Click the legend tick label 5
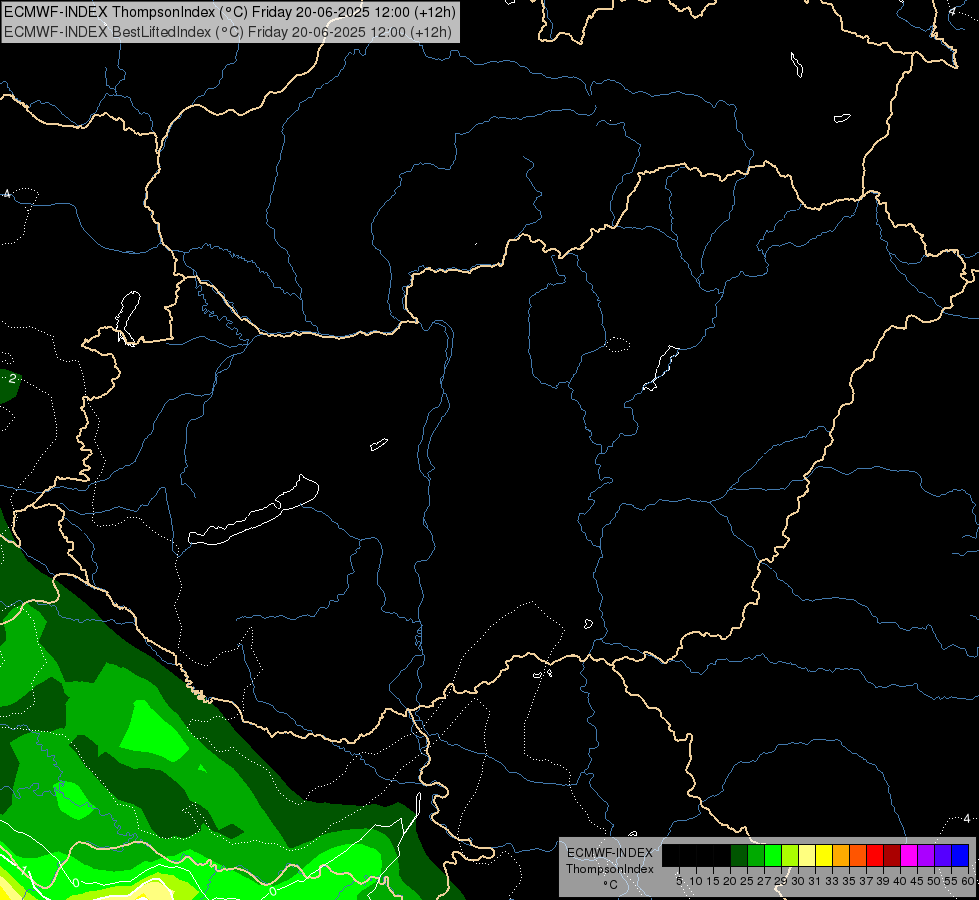This screenshot has height=900, width=979. (x=679, y=881)
